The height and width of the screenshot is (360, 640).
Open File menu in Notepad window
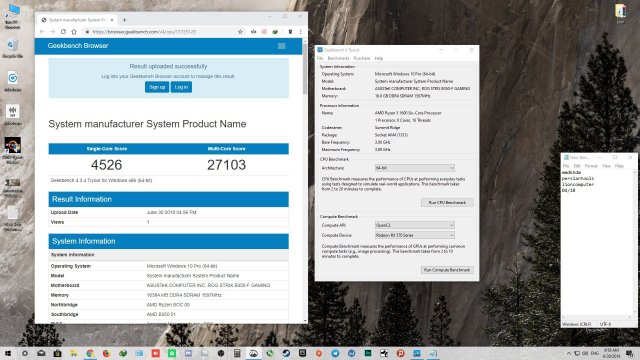pos(566,166)
